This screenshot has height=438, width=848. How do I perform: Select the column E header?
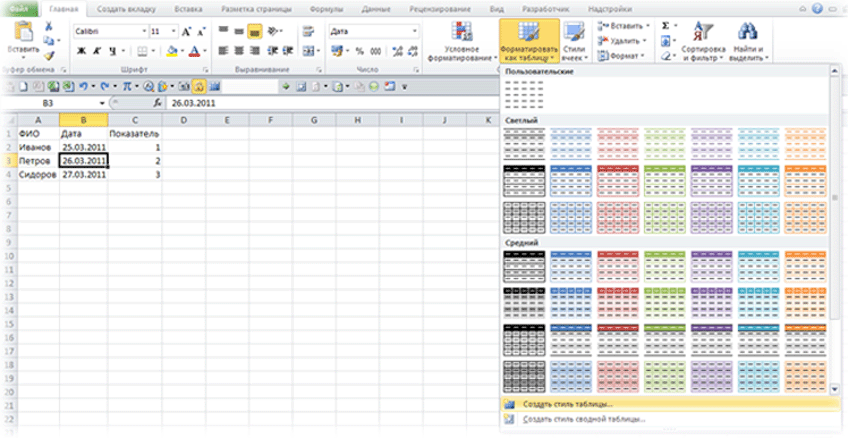point(227,120)
